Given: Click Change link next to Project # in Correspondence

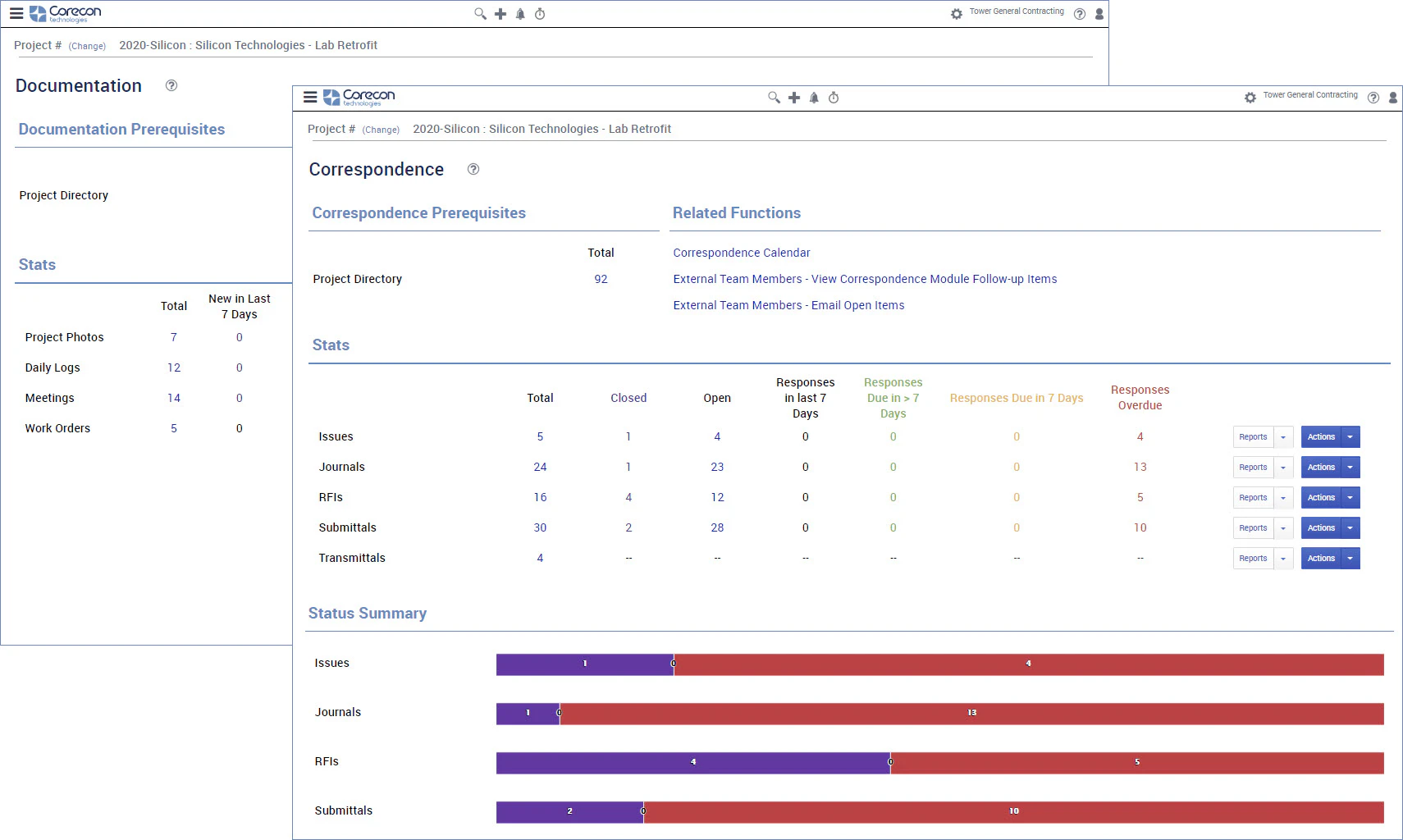Looking at the screenshot, I should click(x=381, y=130).
